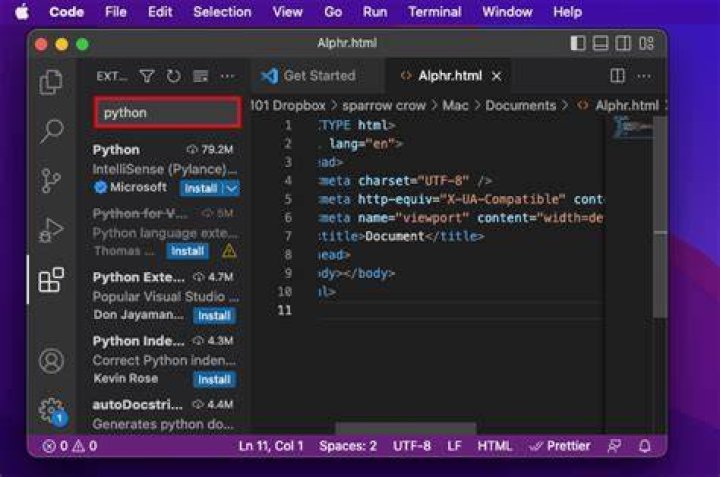The height and width of the screenshot is (477, 720).
Task: Customize layout icon in title bar
Action: 646,43
